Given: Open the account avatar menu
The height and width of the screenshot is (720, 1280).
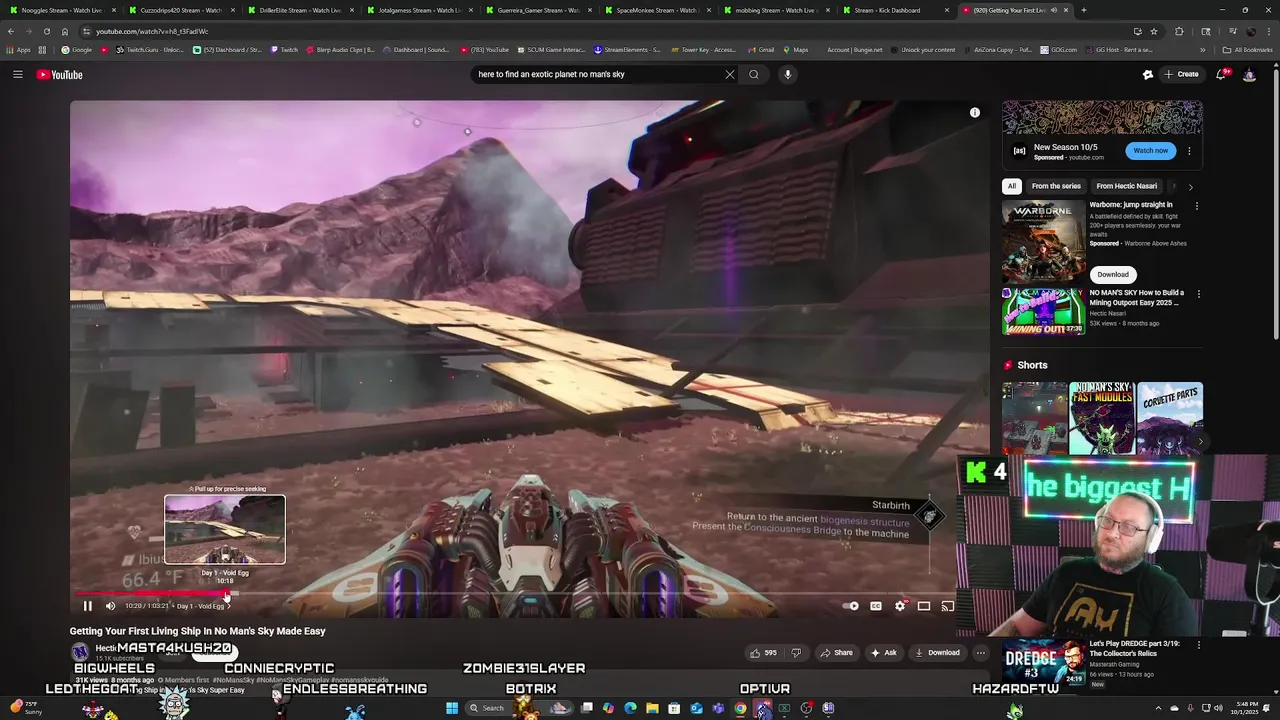Looking at the screenshot, I should pyautogui.click(x=1249, y=74).
